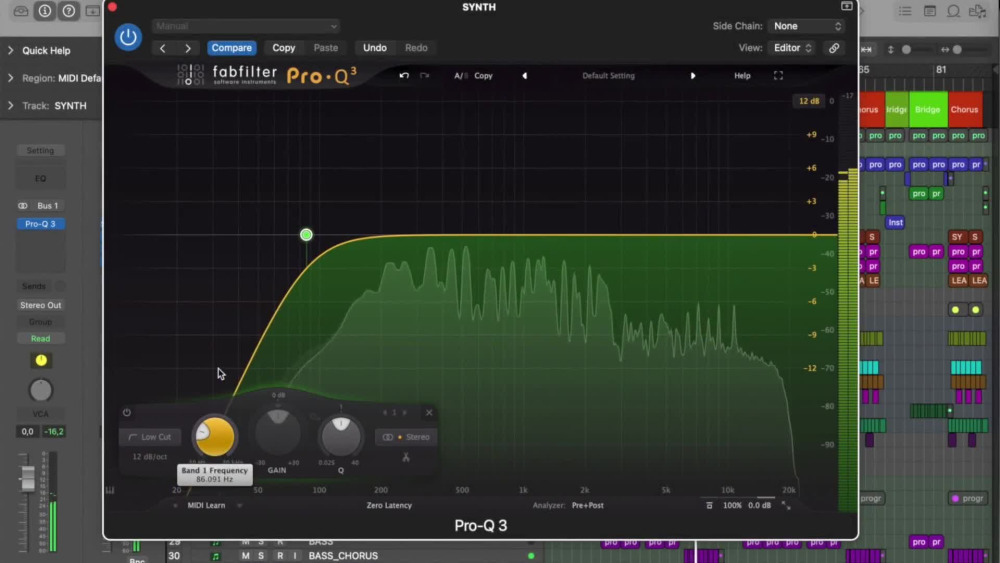Toggle the plug-in bypass power button
Image resolution: width=1000 pixels, height=563 pixels.
(128, 37)
